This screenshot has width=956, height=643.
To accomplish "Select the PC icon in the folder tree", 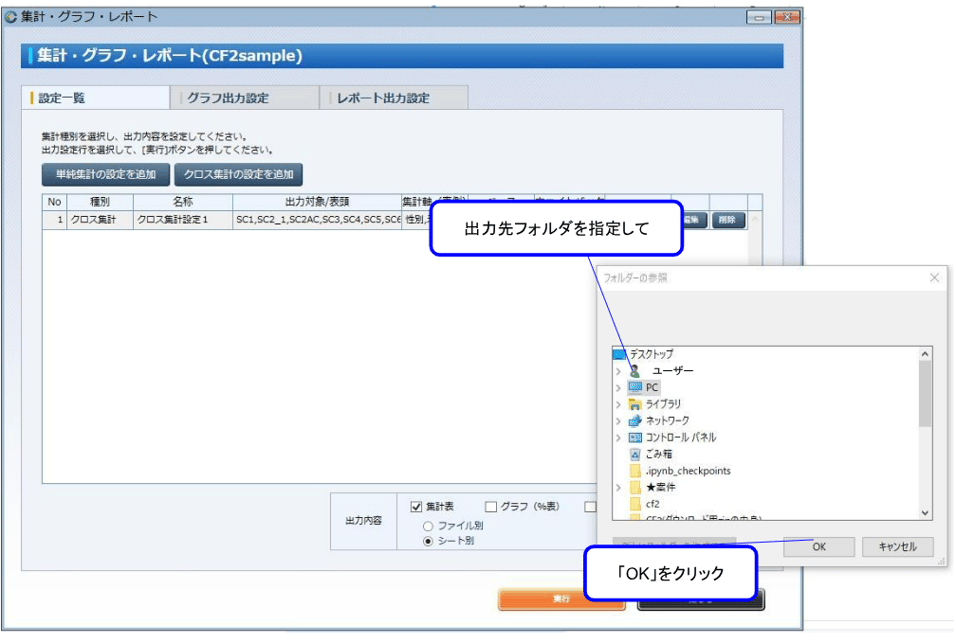I will click(x=635, y=387).
